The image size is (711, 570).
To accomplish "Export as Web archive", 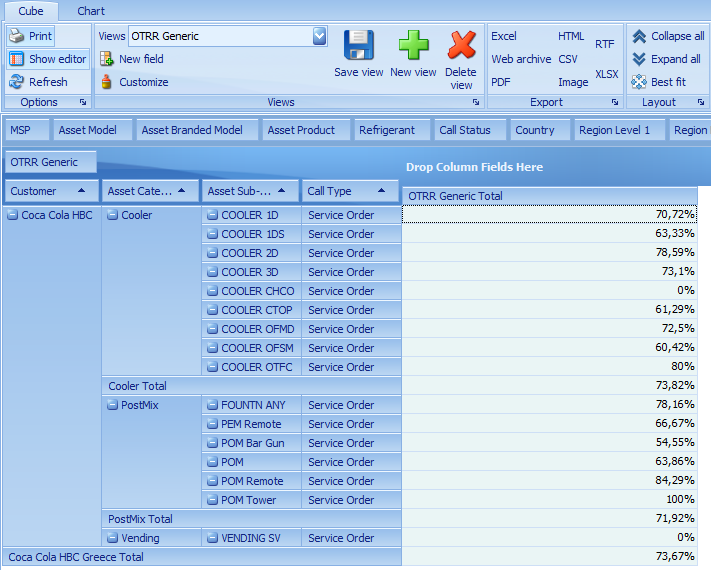I will point(521,59).
